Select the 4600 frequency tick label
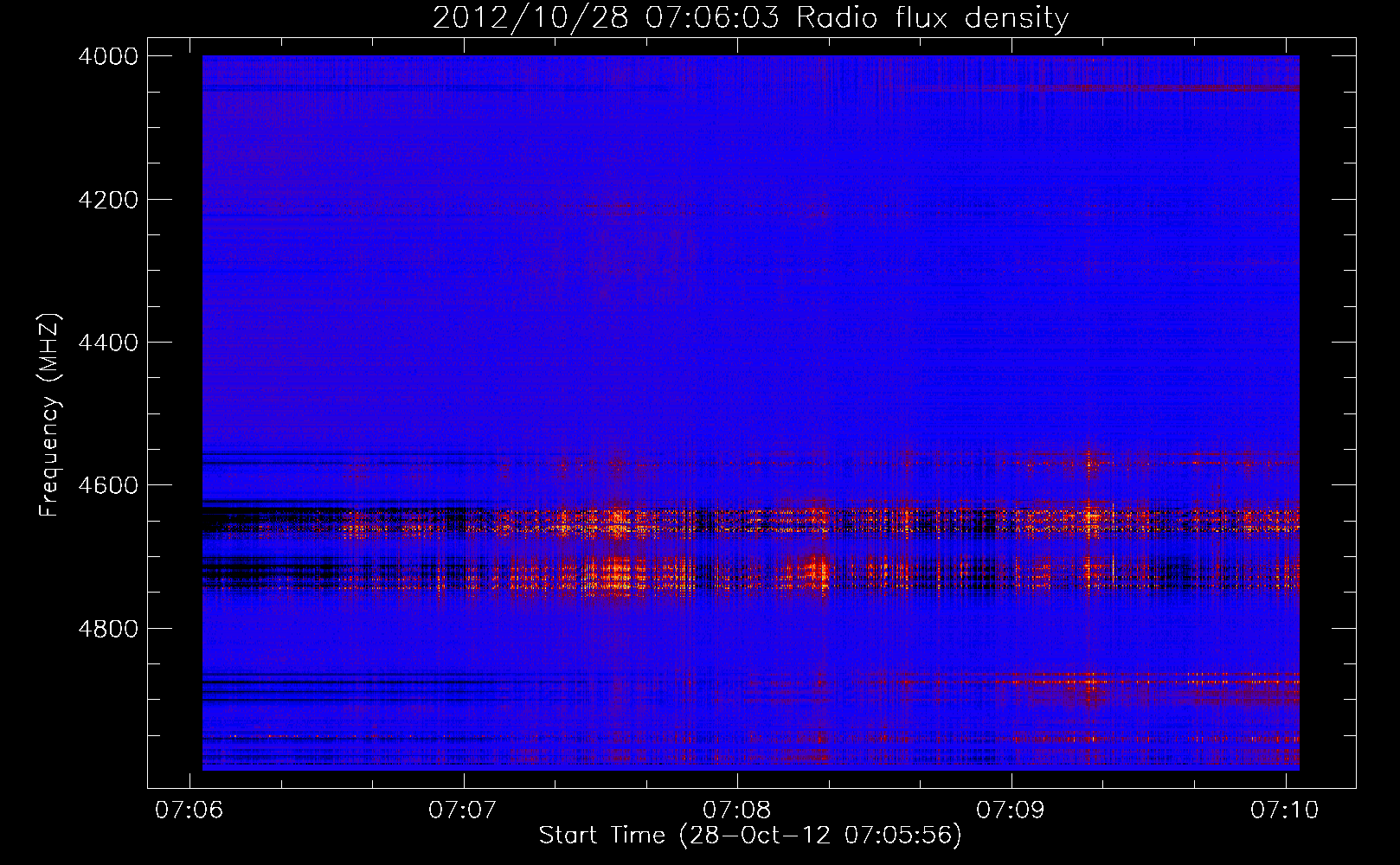1400x865 pixels. coord(108,485)
